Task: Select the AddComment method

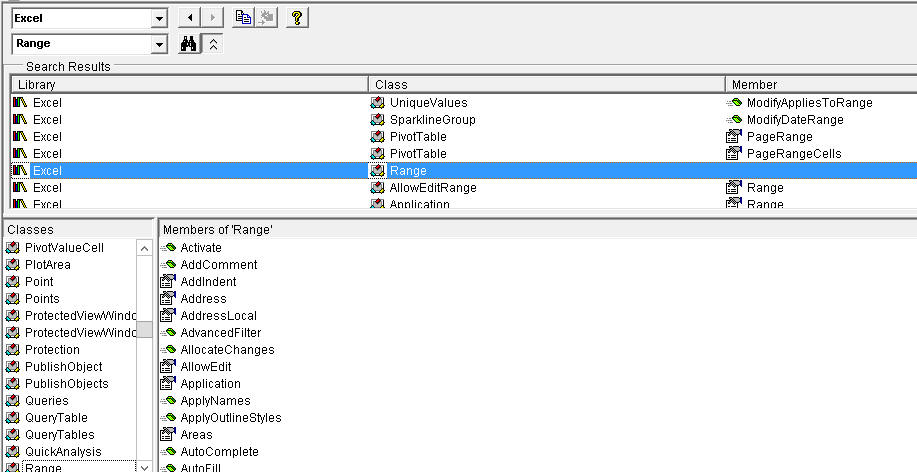Action: [x=219, y=265]
